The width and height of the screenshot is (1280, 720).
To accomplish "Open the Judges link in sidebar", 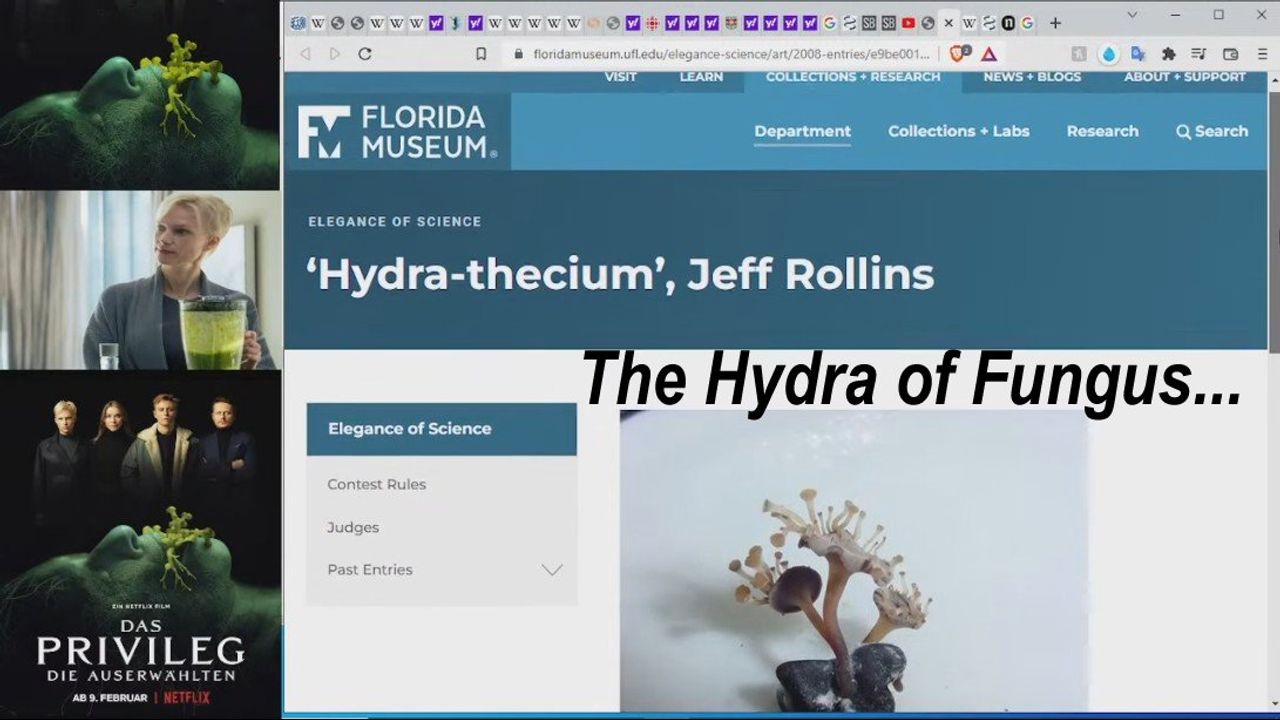I will point(353,527).
